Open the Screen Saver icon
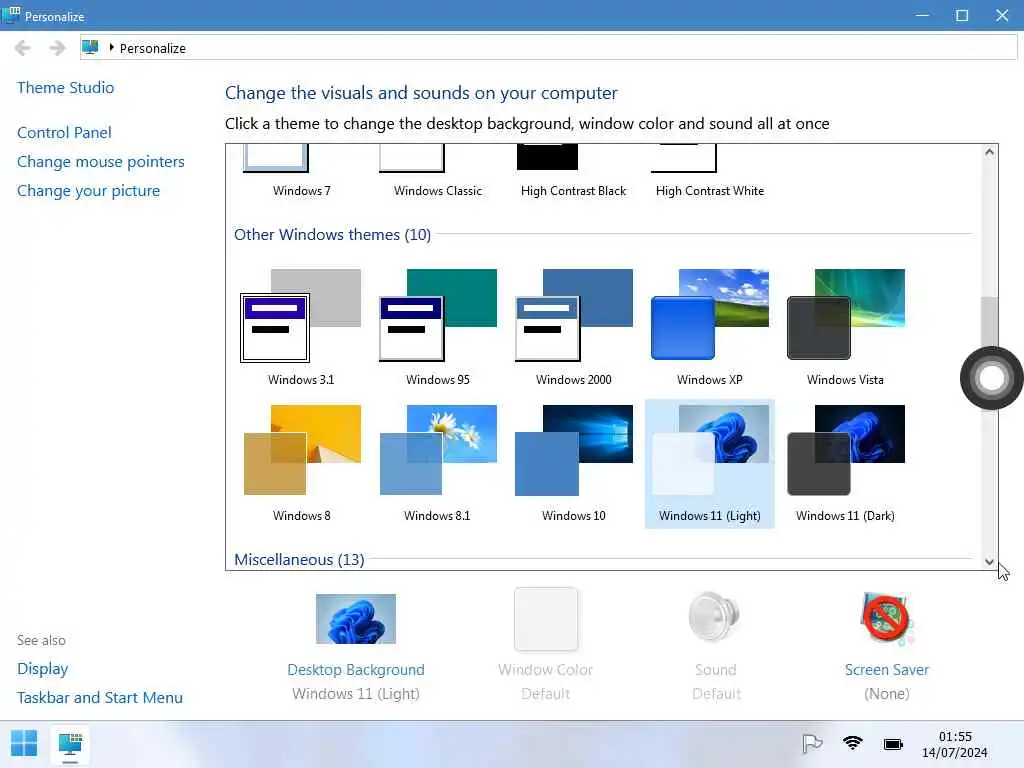The height and width of the screenshot is (768, 1024). (x=886, y=618)
